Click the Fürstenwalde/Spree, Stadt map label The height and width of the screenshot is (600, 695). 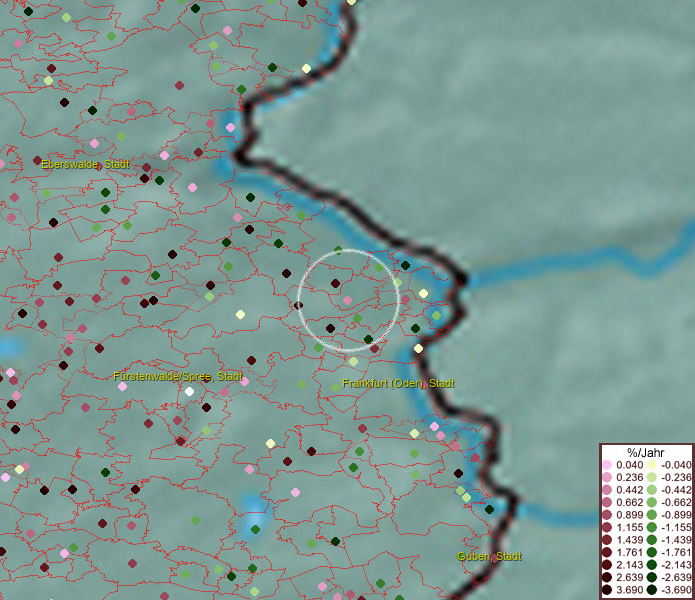(178, 377)
